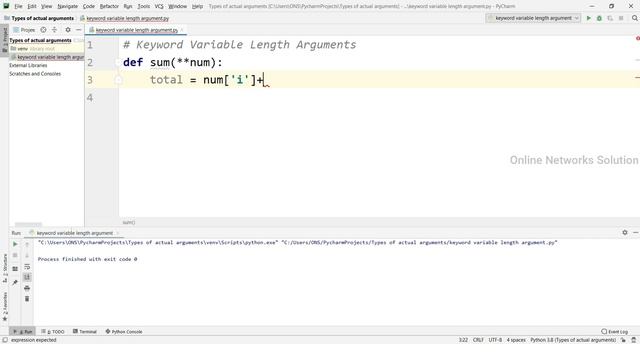Viewport: 640px width, 360px height.
Task: Select Scratches and Consoles node
Action: point(35,74)
